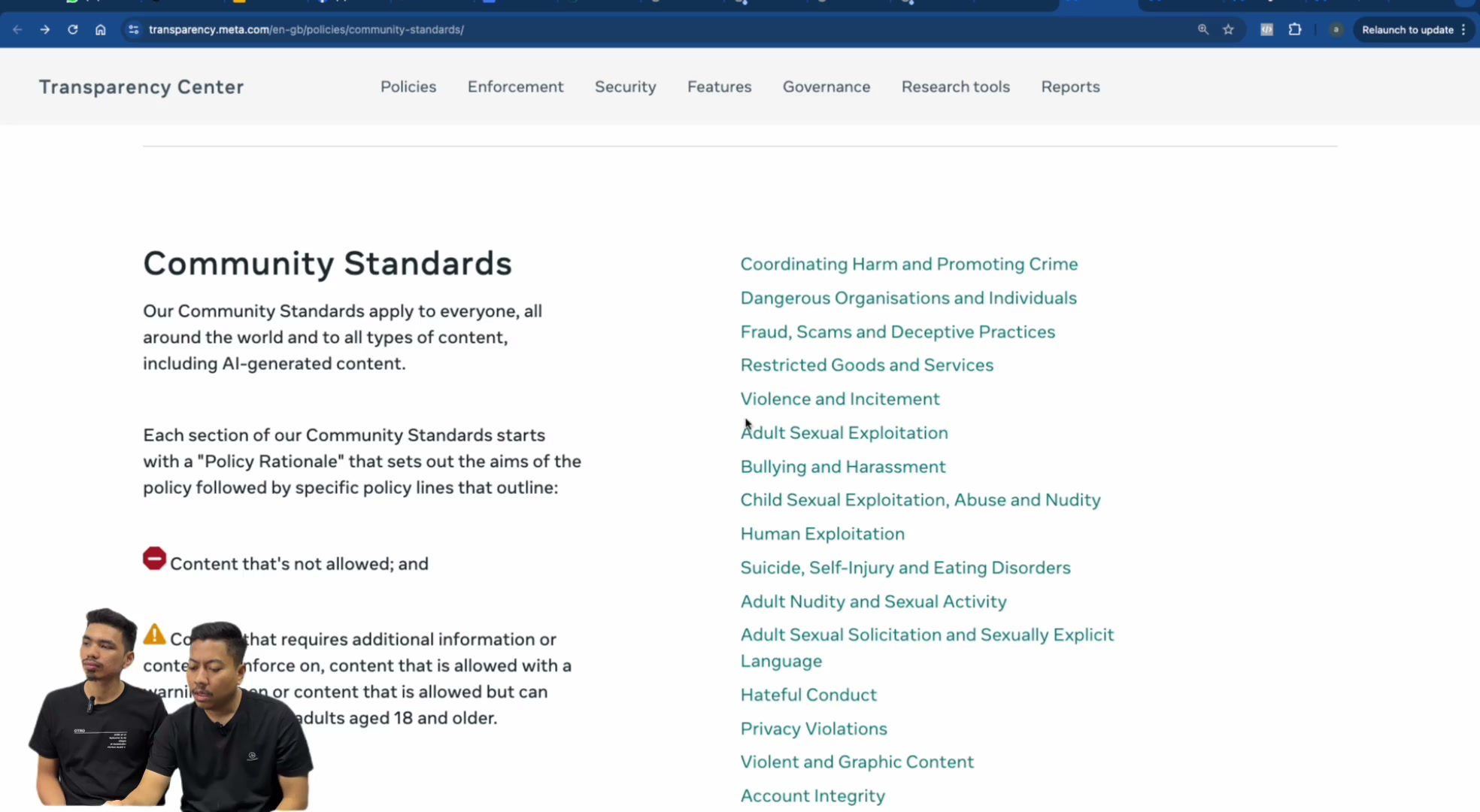Click the browser forward arrow
Viewport: 1480px width, 812px height.
click(45, 29)
